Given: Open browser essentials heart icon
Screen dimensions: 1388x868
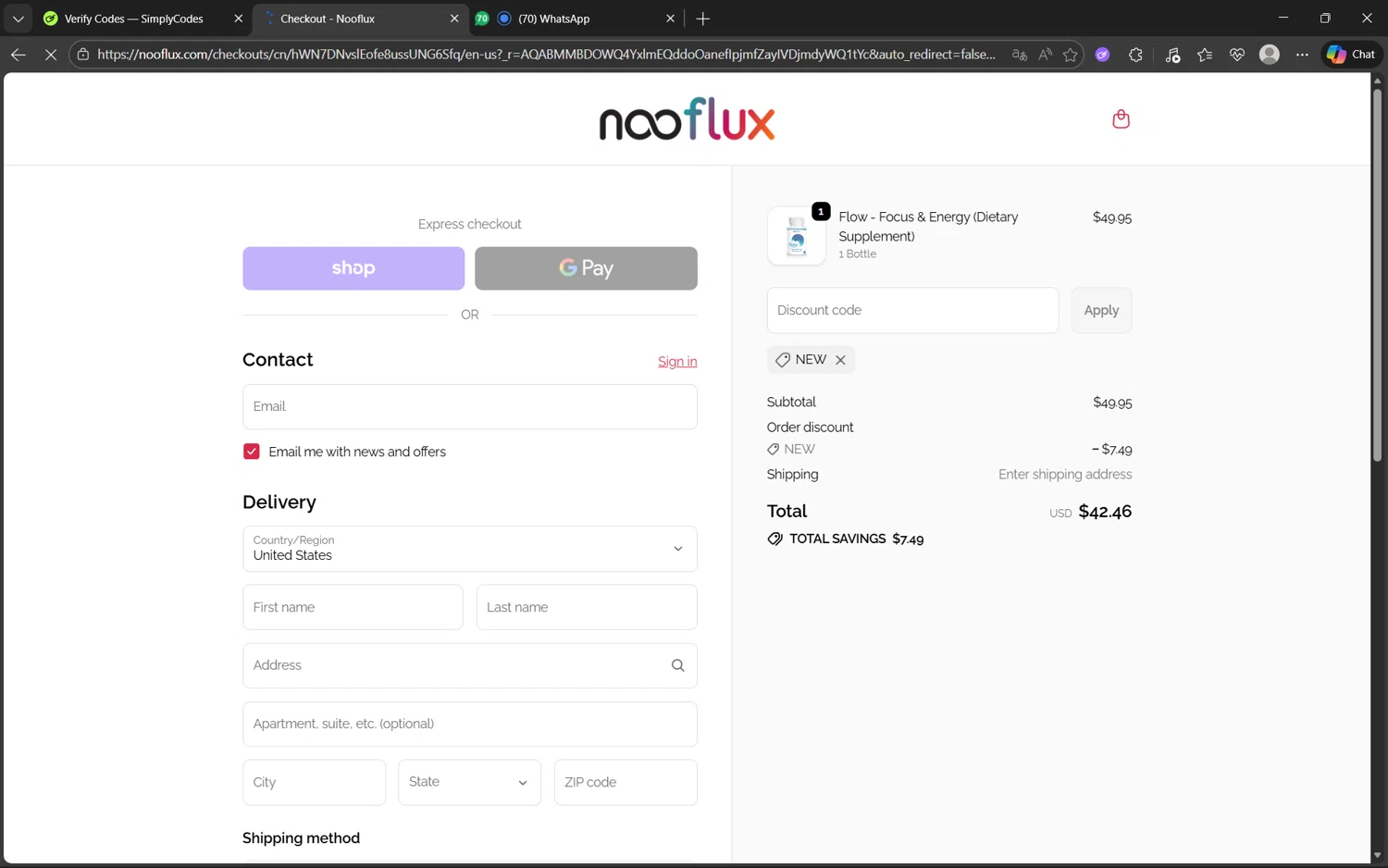Looking at the screenshot, I should click(x=1237, y=55).
